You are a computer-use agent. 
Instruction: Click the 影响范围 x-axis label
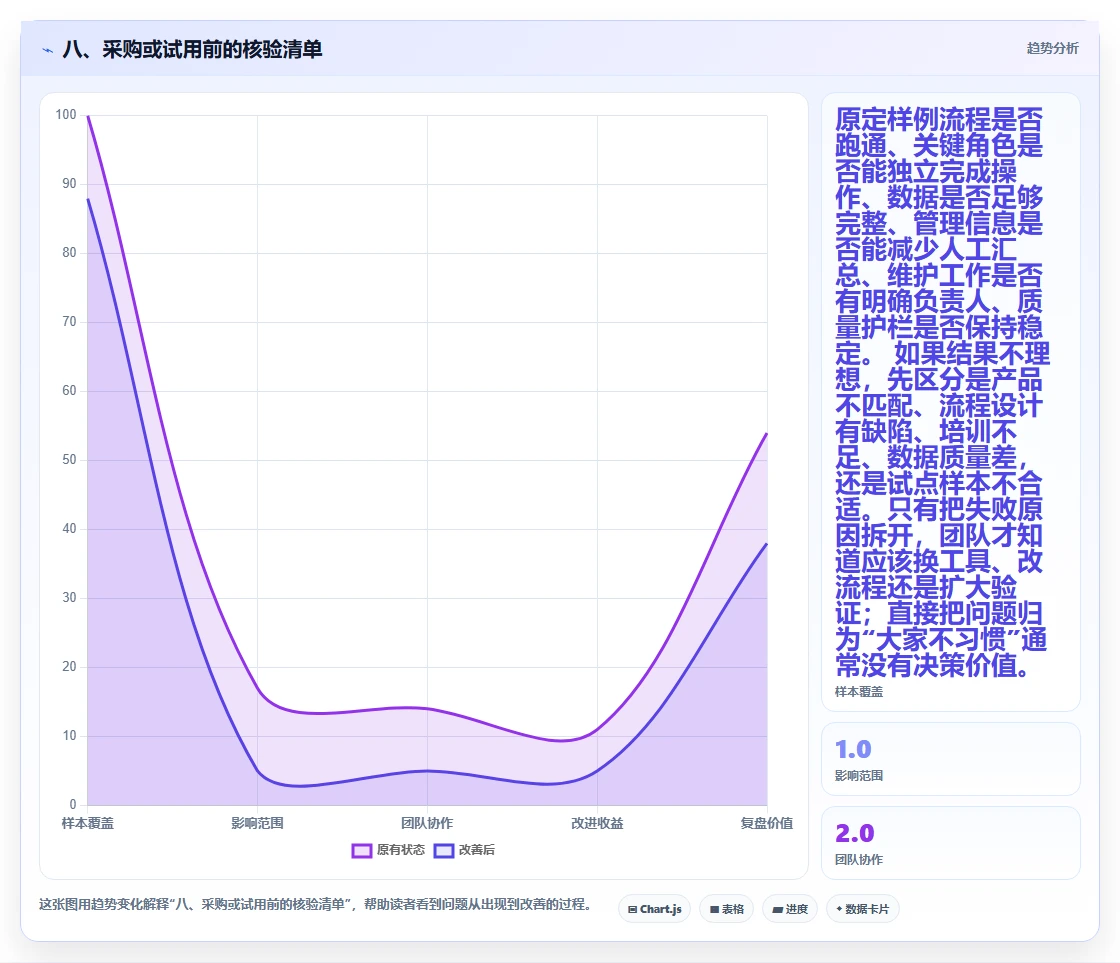(257, 823)
